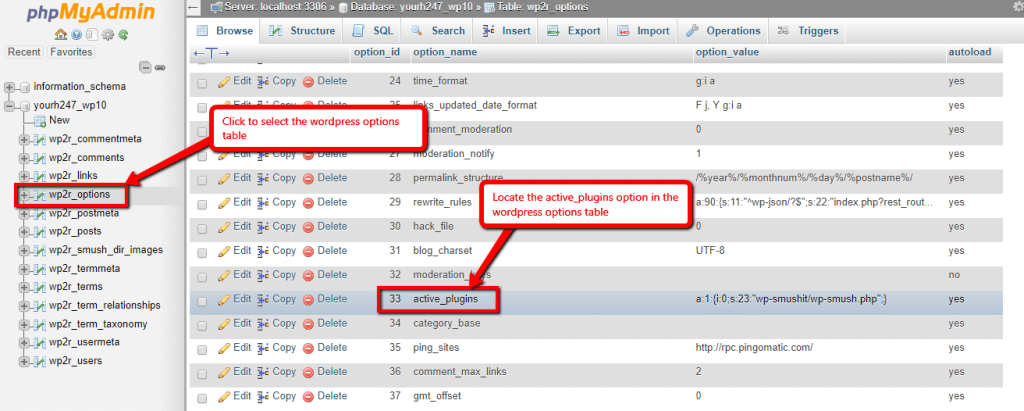Click the Recent tables button
This screenshot has height=411, width=1024.
25,52
